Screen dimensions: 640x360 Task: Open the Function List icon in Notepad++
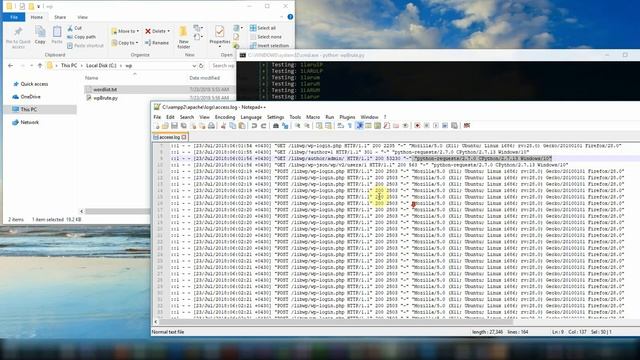387,126
